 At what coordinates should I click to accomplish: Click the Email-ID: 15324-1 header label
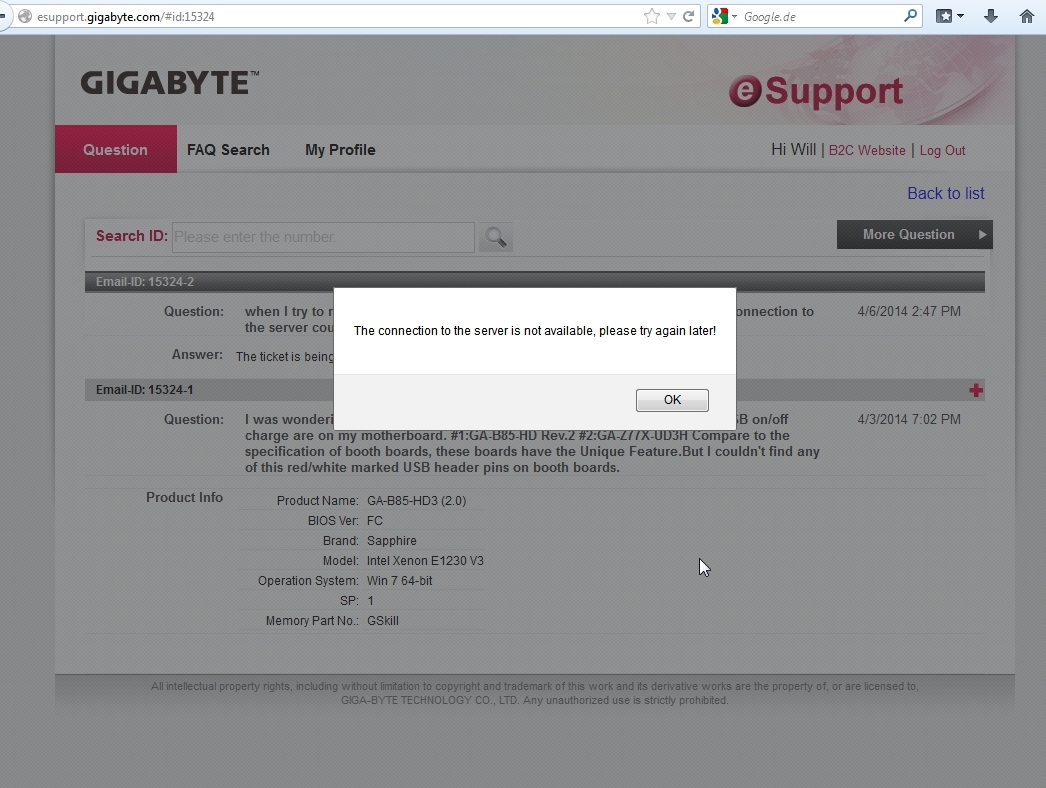tap(145, 390)
